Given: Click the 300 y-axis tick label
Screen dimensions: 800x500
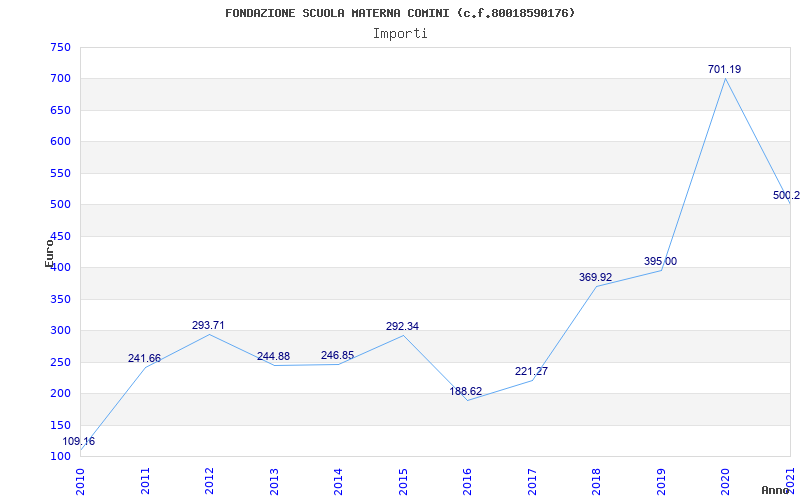Looking at the screenshot, I should click(60, 331).
